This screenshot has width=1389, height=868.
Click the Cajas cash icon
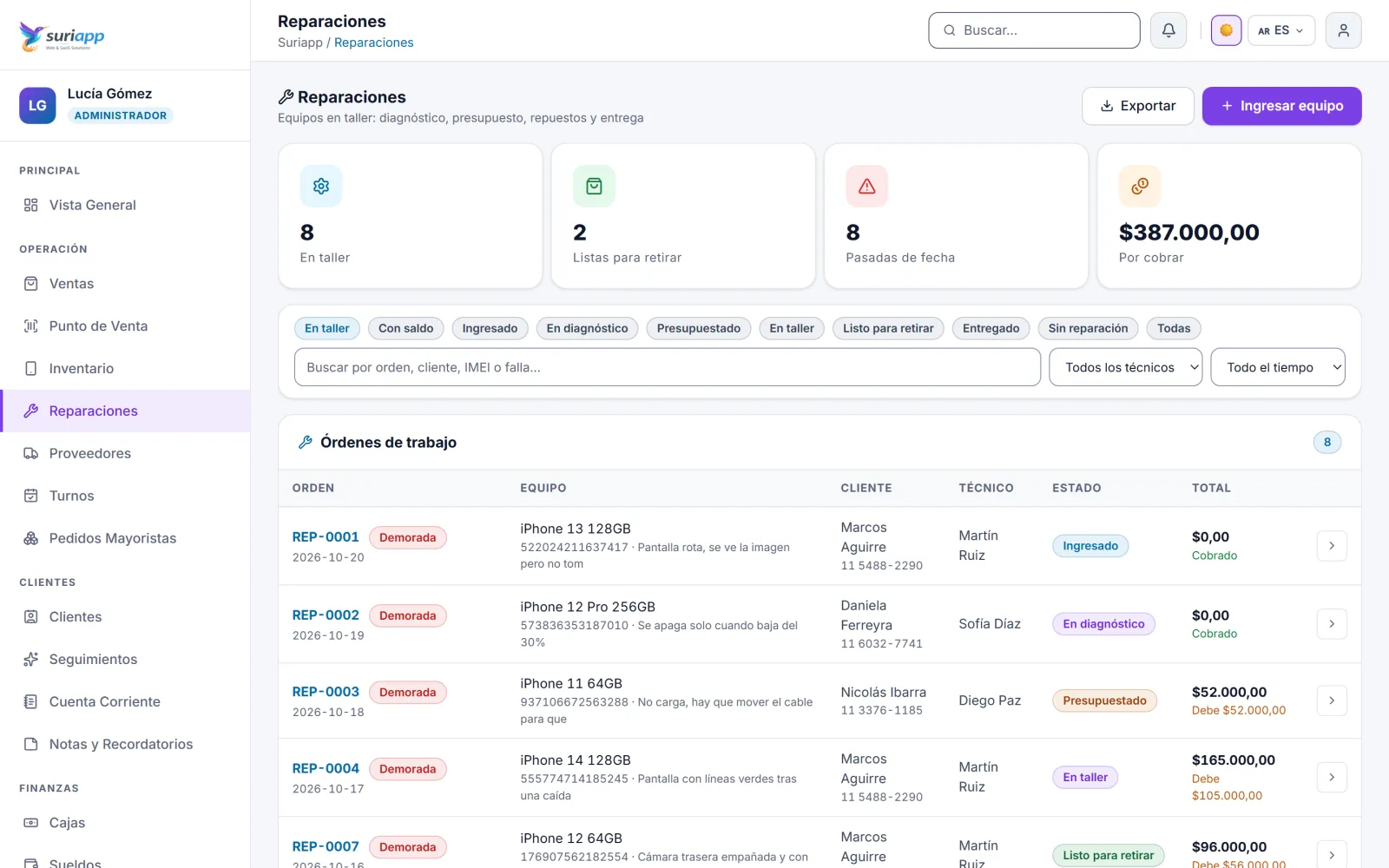tap(31, 823)
